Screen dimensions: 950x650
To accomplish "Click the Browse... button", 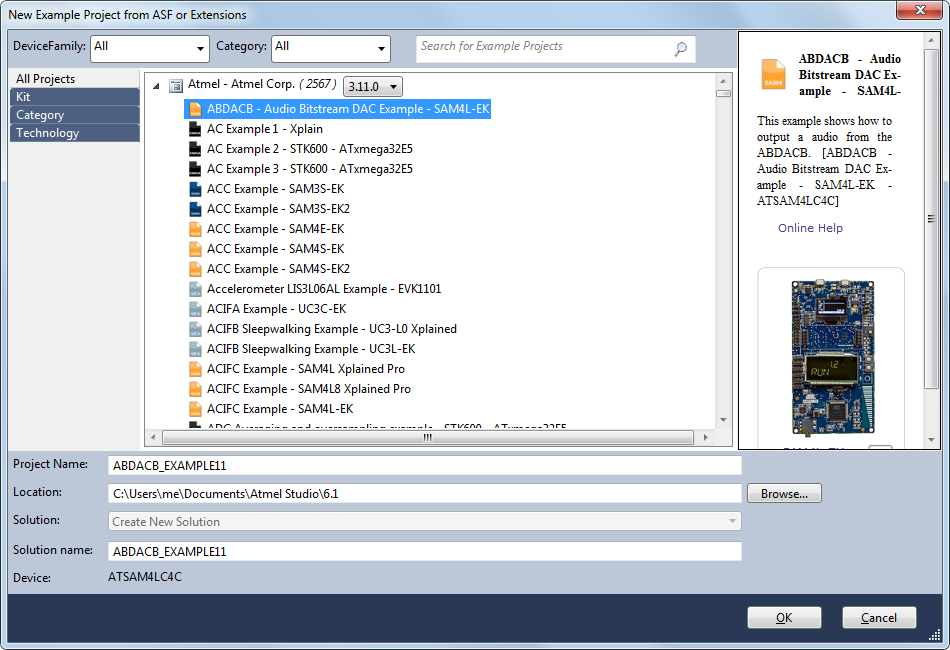I will pyautogui.click(x=784, y=494).
